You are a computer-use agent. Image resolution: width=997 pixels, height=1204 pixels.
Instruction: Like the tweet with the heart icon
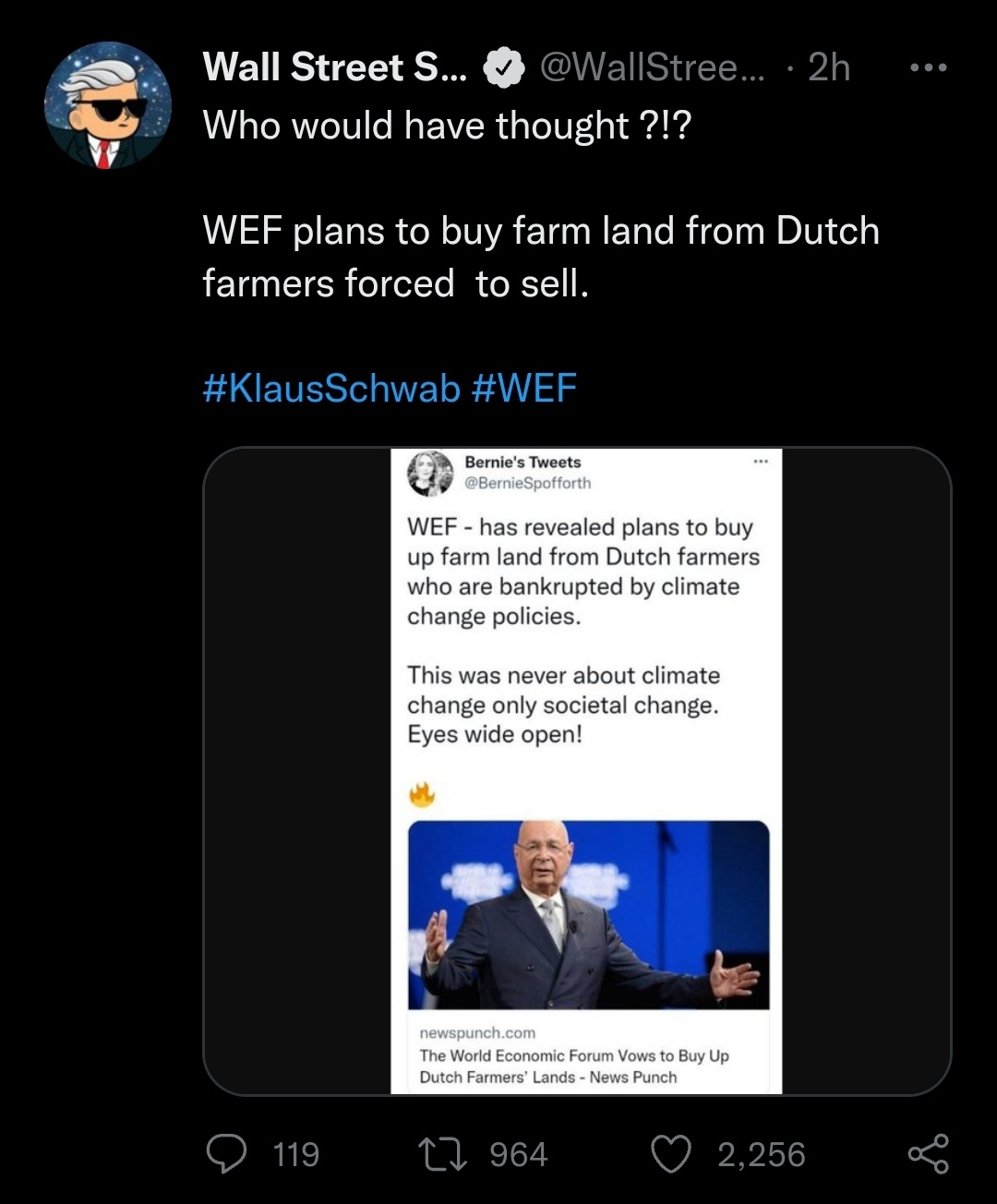coord(671,1154)
